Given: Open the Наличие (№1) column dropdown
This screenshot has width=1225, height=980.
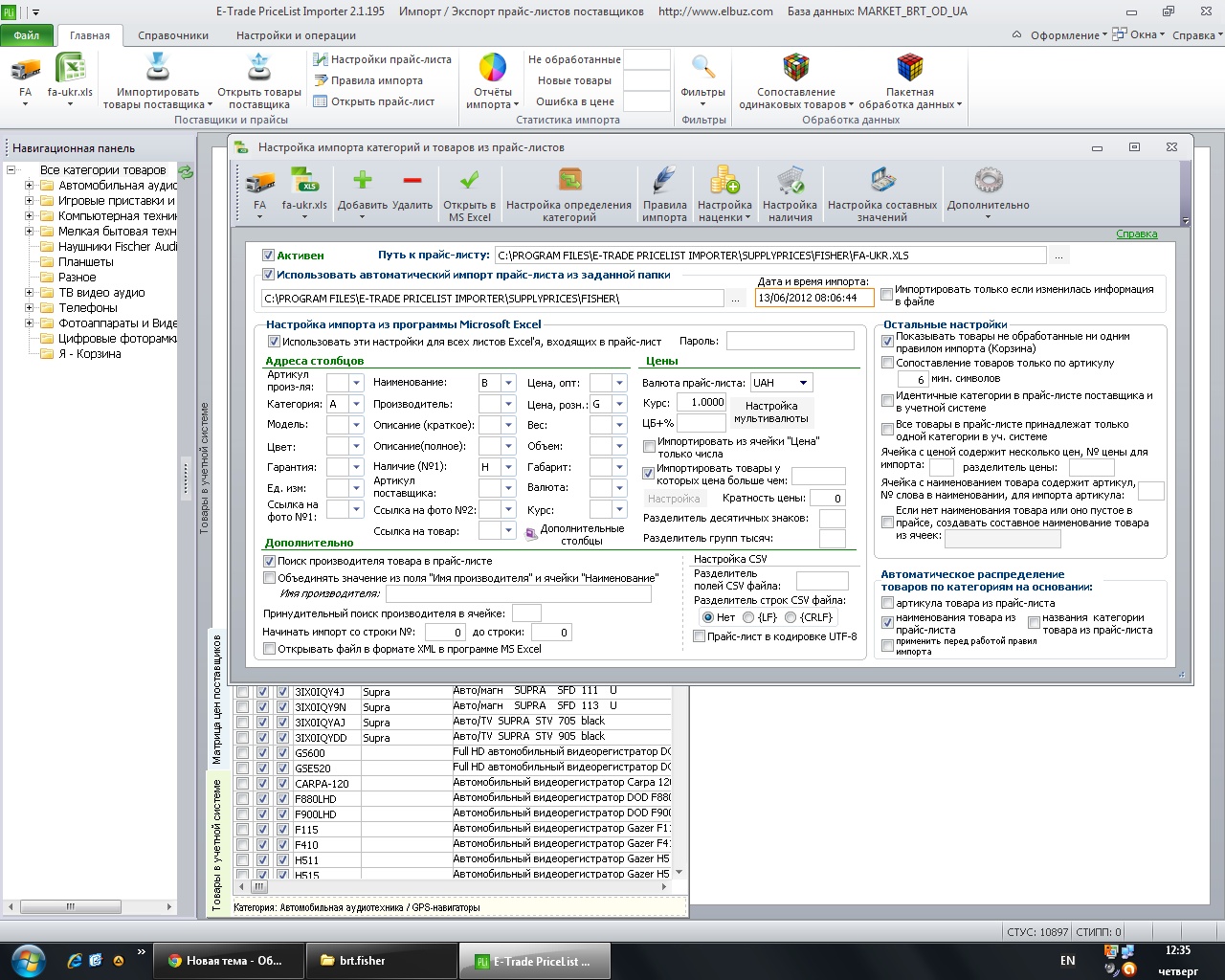Looking at the screenshot, I should pyautogui.click(x=508, y=466).
